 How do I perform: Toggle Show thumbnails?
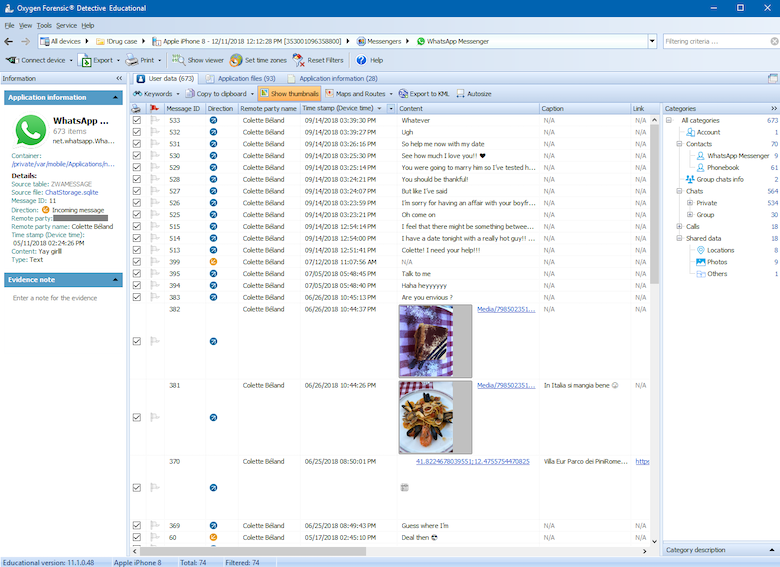point(289,94)
